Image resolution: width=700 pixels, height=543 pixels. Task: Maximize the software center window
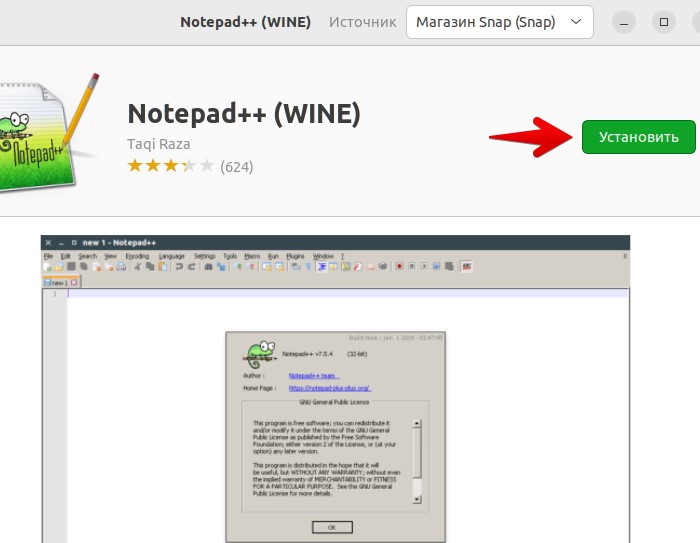click(664, 22)
